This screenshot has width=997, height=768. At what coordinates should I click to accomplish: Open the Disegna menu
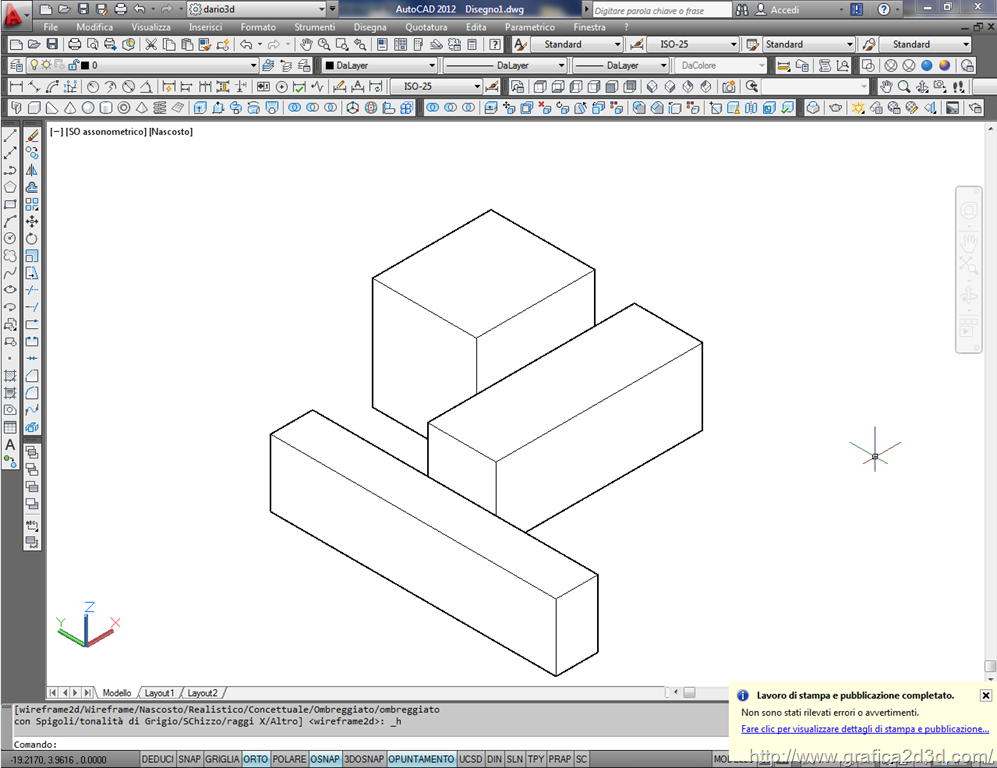[x=369, y=27]
